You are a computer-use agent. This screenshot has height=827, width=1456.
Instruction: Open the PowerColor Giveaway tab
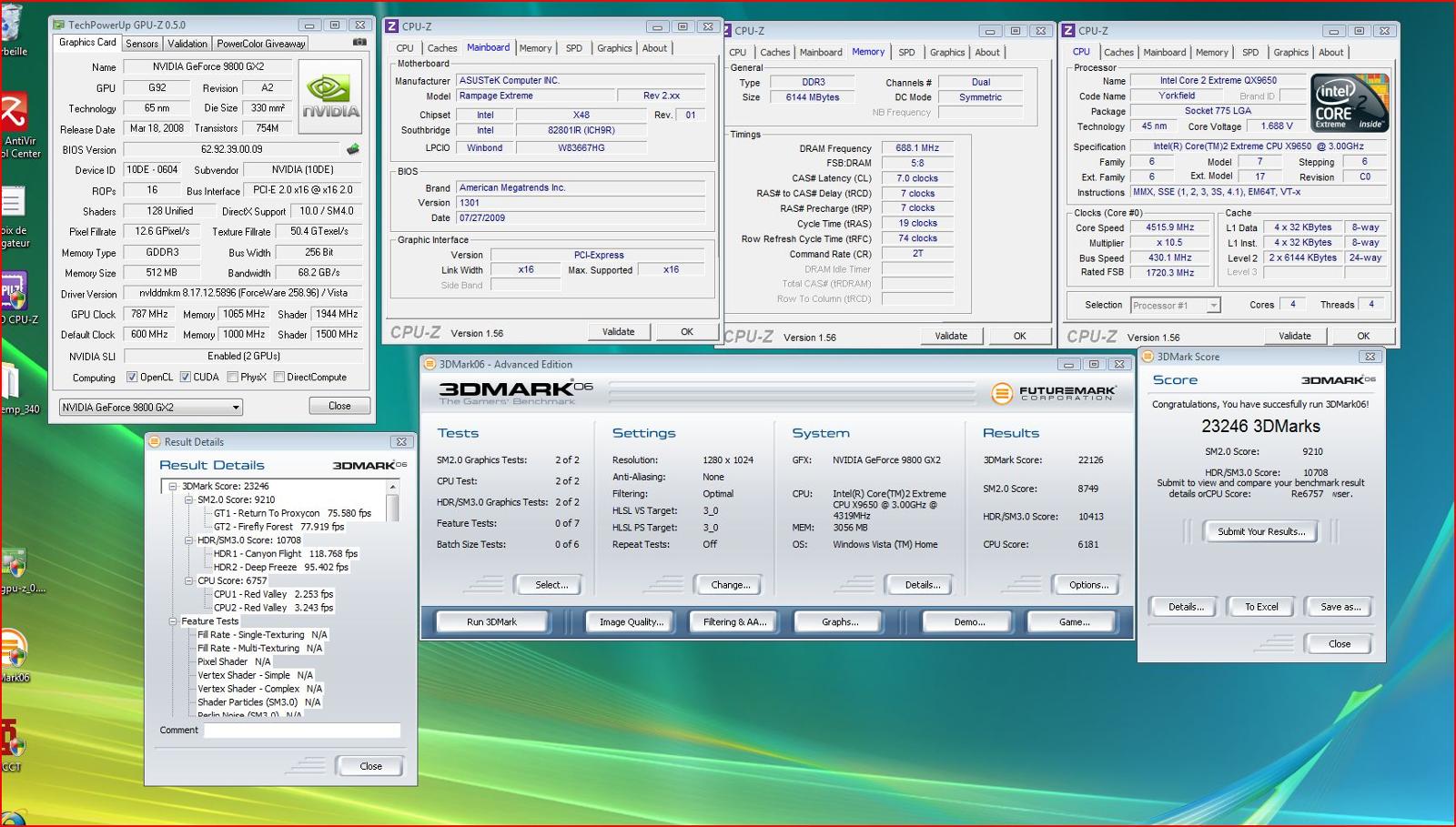coord(261,44)
